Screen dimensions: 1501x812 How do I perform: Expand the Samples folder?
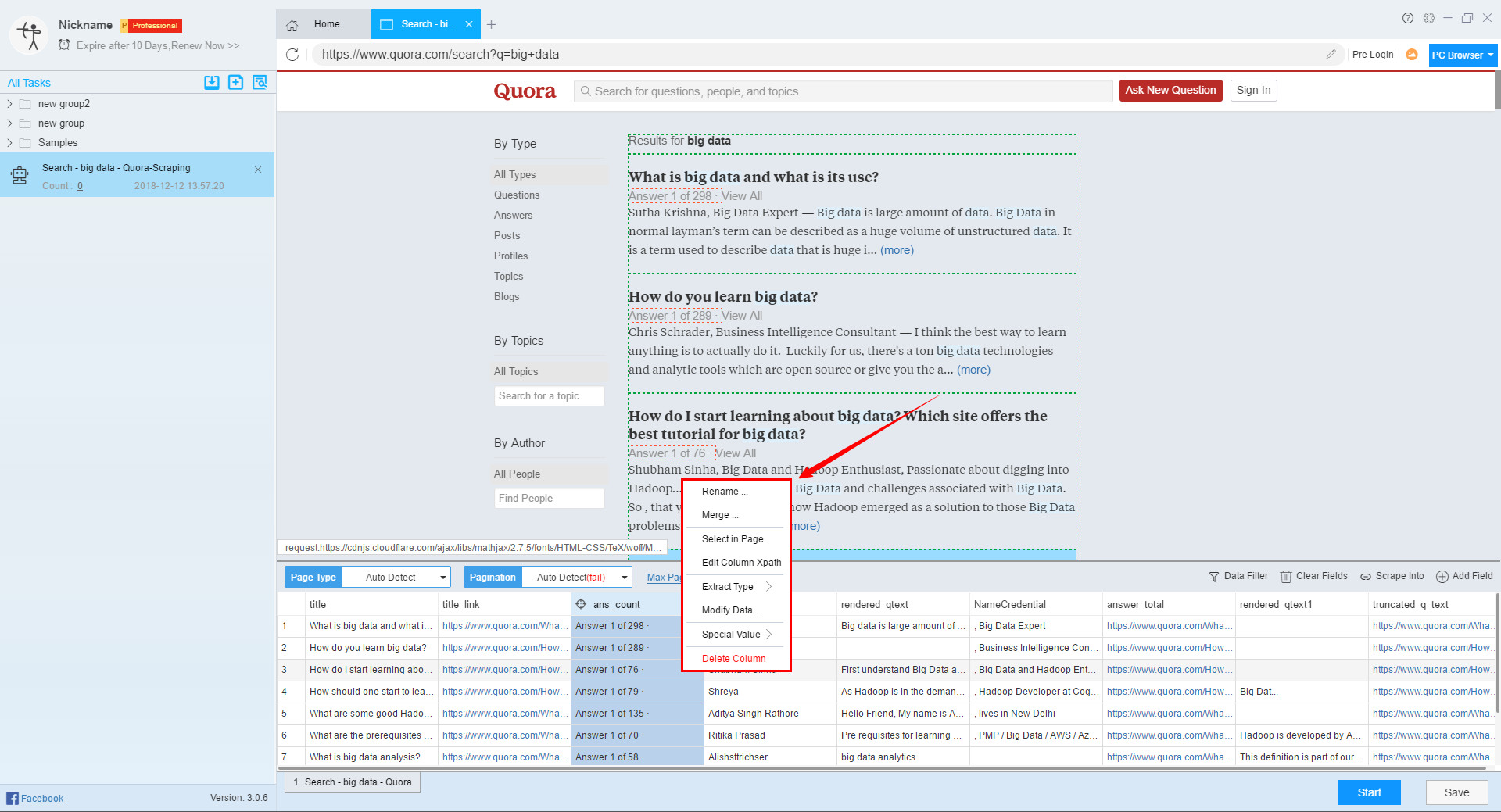coord(9,143)
